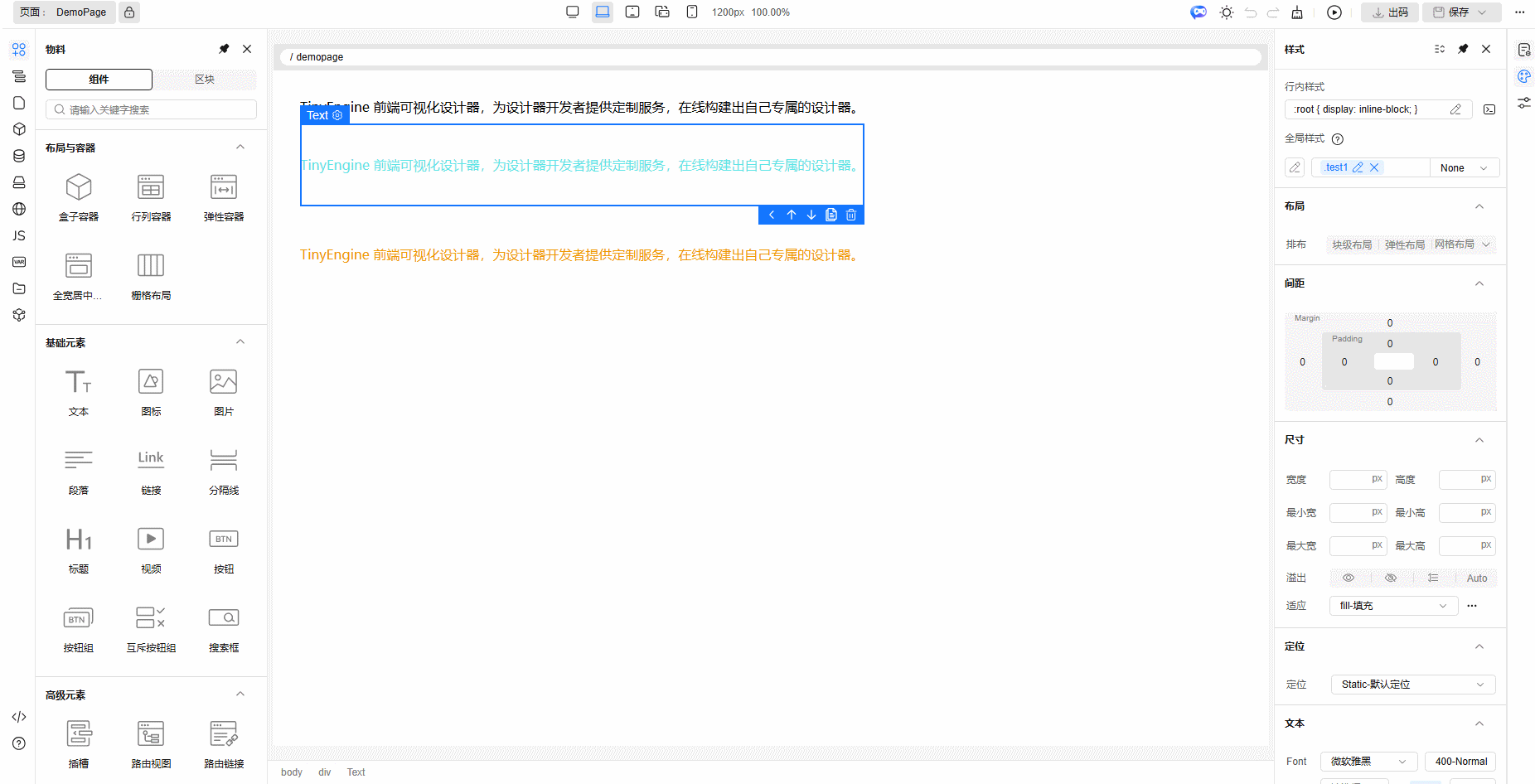The height and width of the screenshot is (784, 1535).
Task: Open settings gear on the Text label
Action: tap(337, 115)
